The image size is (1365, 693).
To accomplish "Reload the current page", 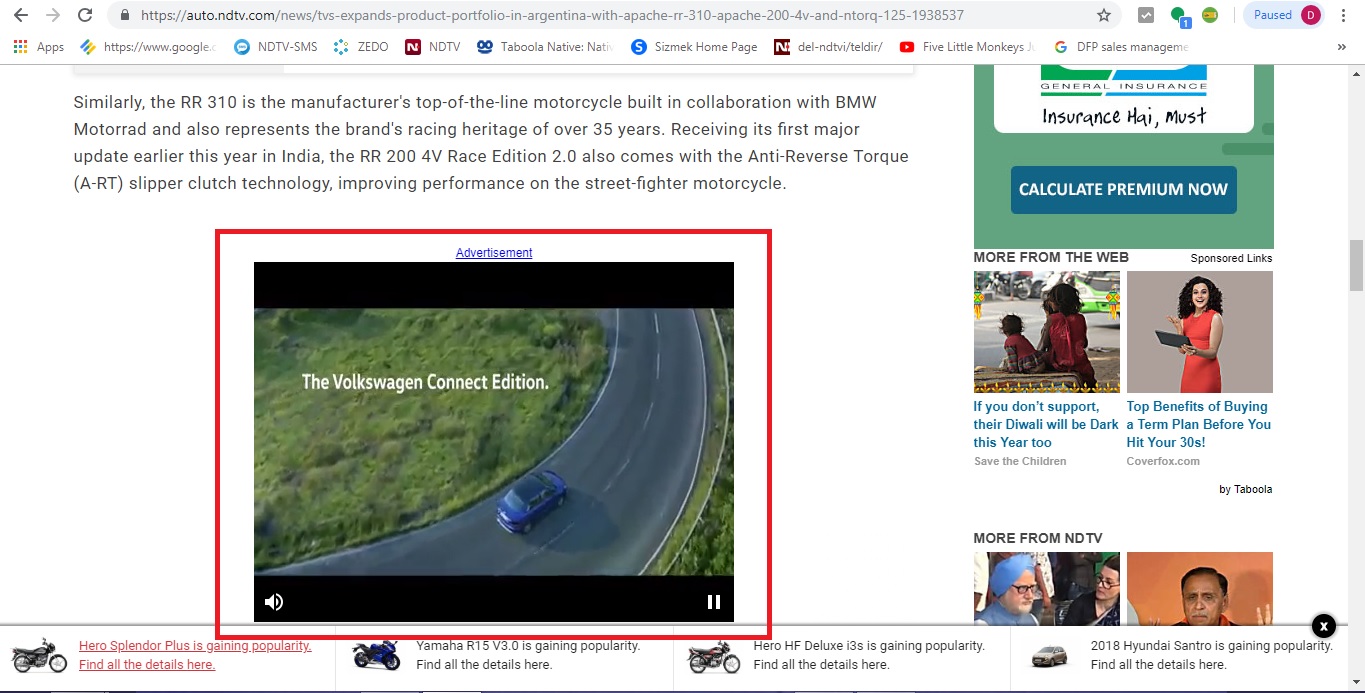I will pyautogui.click(x=85, y=15).
